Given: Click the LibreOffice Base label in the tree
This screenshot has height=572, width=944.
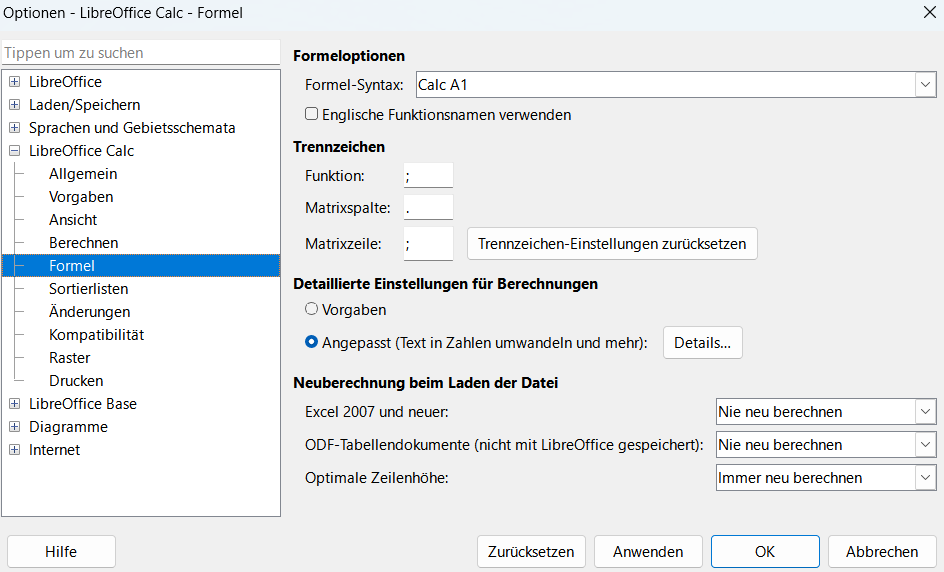Looking at the screenshot, I should (x=83, y=403).
